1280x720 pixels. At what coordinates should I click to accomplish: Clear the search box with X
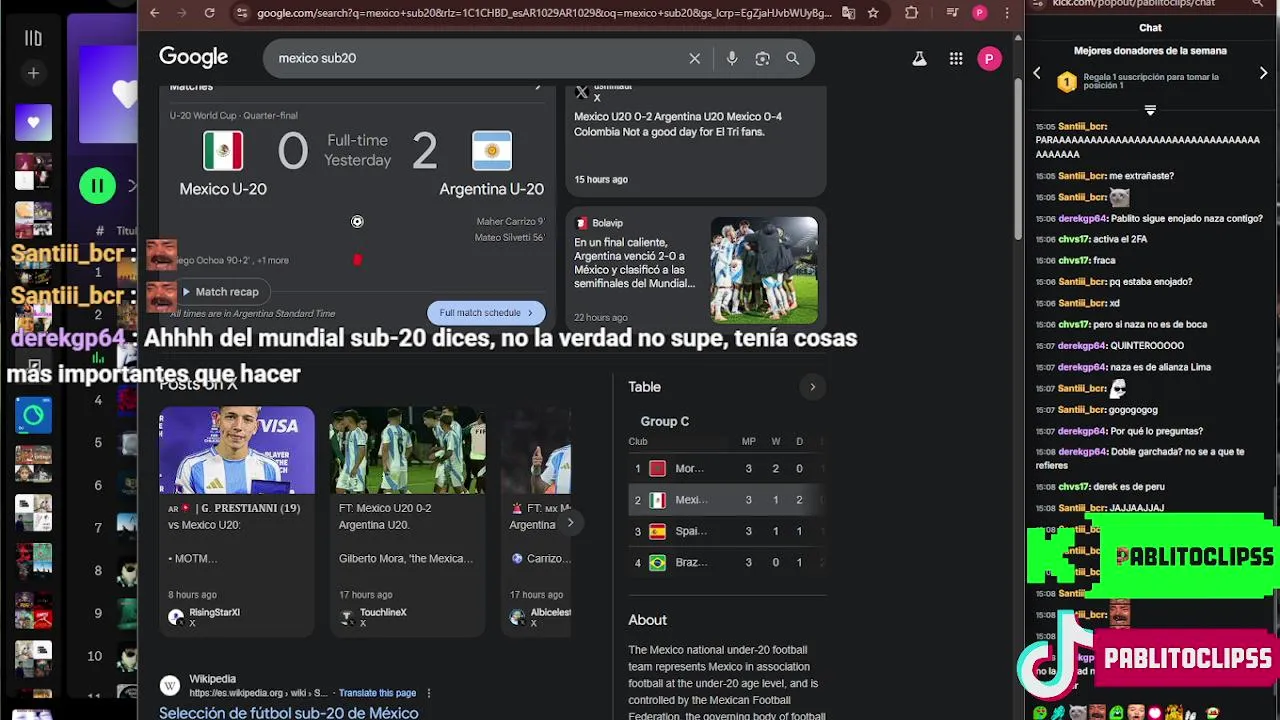pyautogui.click(x=695, y=59)
